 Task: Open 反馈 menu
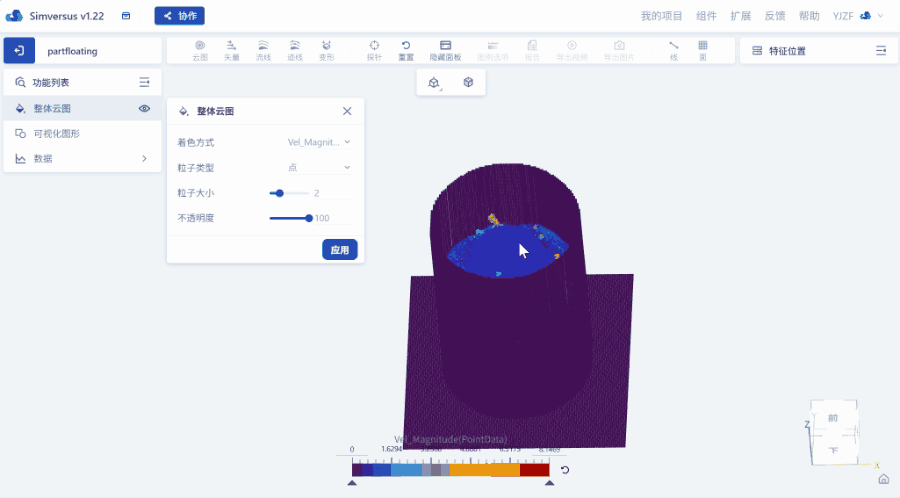pyautogui.click(x=775, y=16)
